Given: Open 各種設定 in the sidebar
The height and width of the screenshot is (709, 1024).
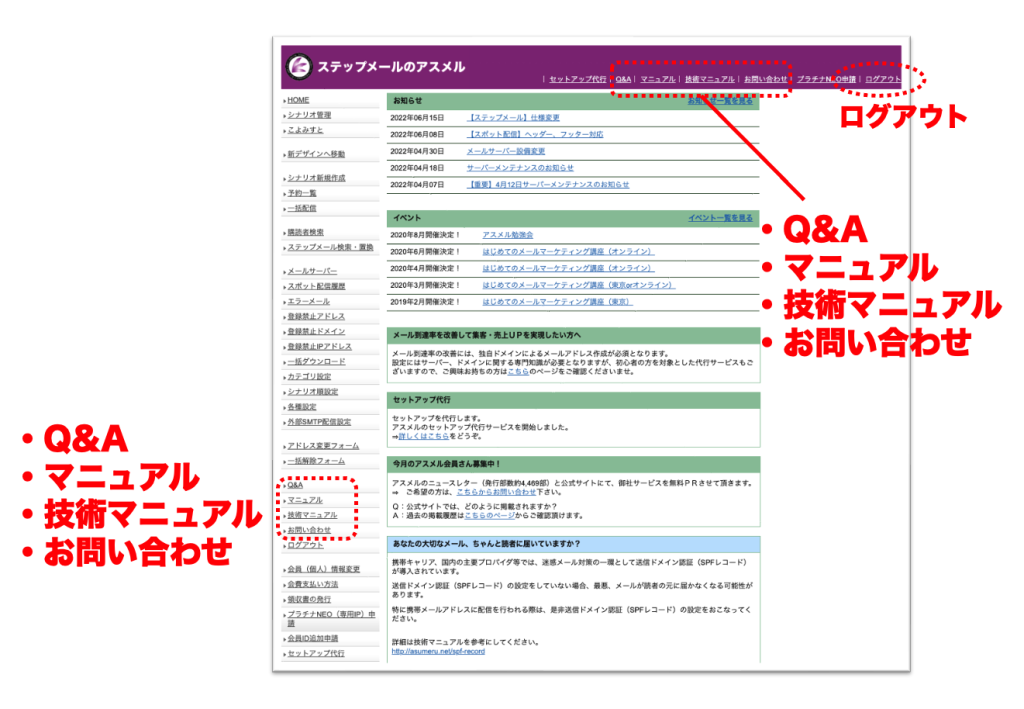Looking at the screenshot, I should point(302,407).
